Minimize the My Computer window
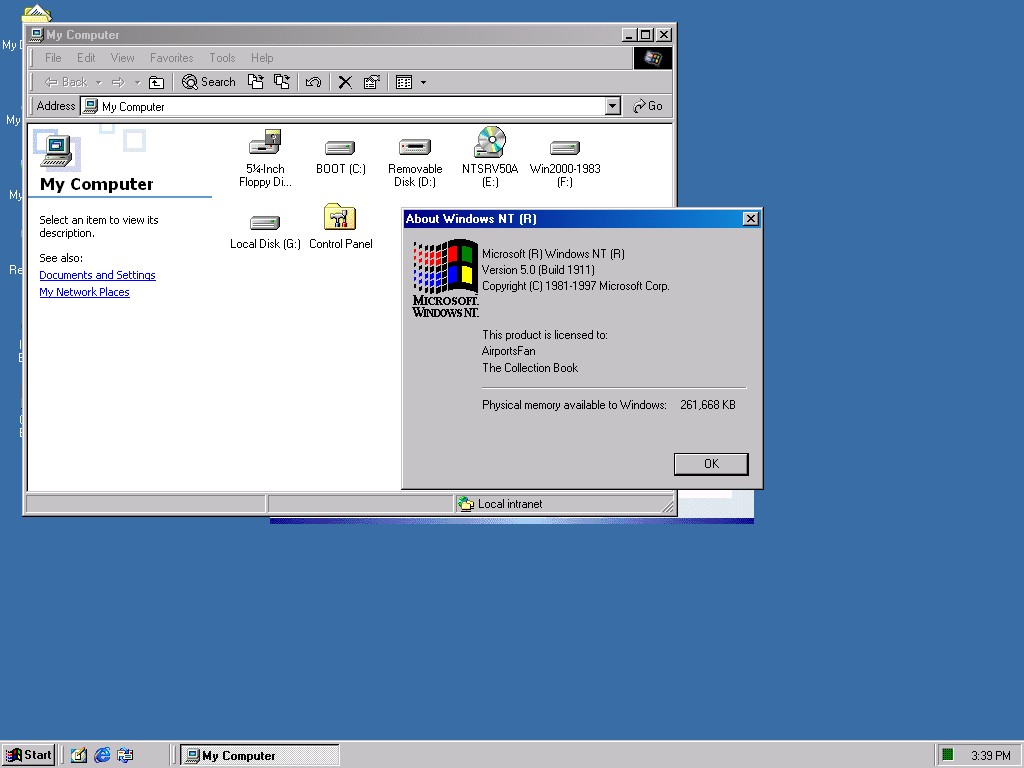The image size is (1024, 768). click(629, 35)
